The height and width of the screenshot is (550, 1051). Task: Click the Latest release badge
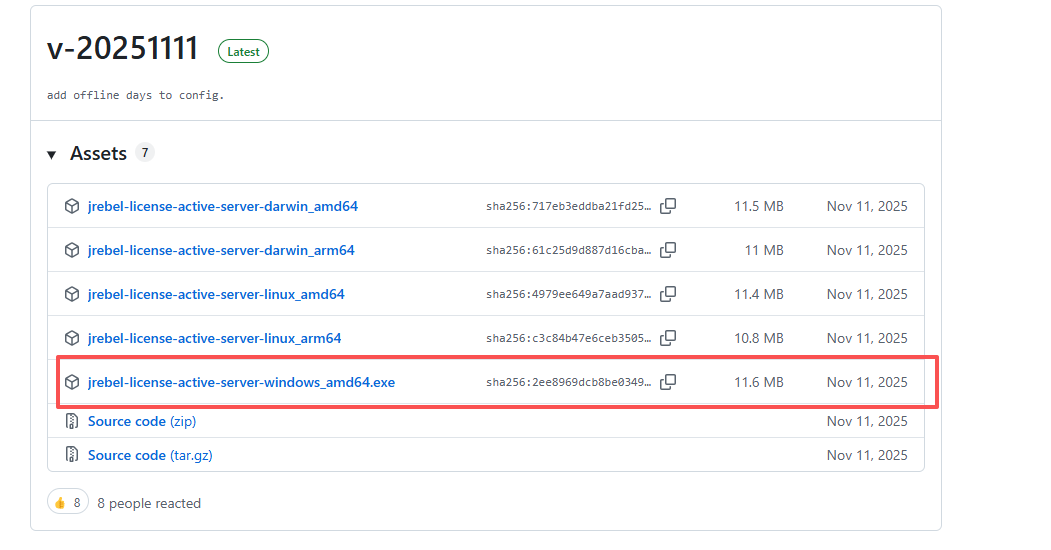[243, 52]
